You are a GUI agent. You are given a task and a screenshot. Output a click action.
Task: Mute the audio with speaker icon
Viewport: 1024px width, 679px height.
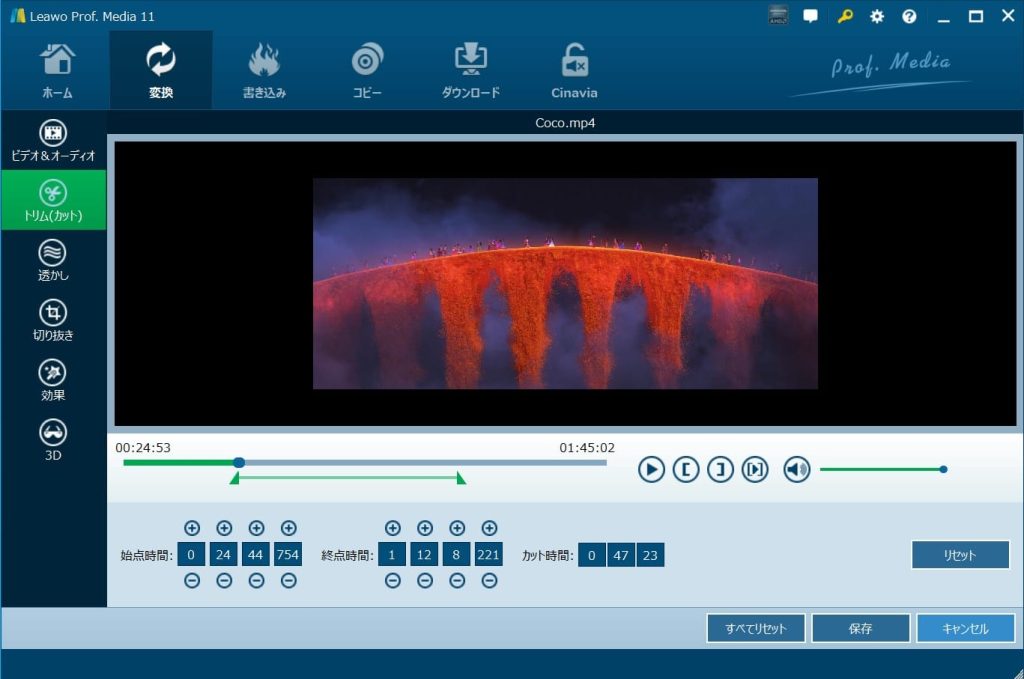[796, 469]
